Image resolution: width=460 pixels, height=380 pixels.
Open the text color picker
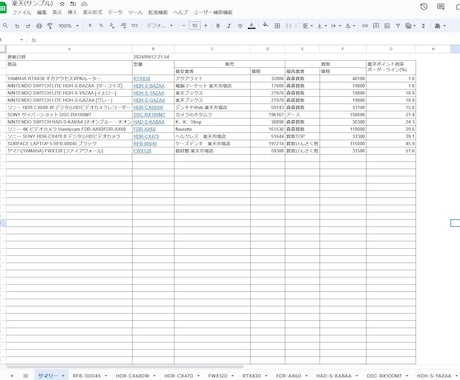click(x=252, y=26)
